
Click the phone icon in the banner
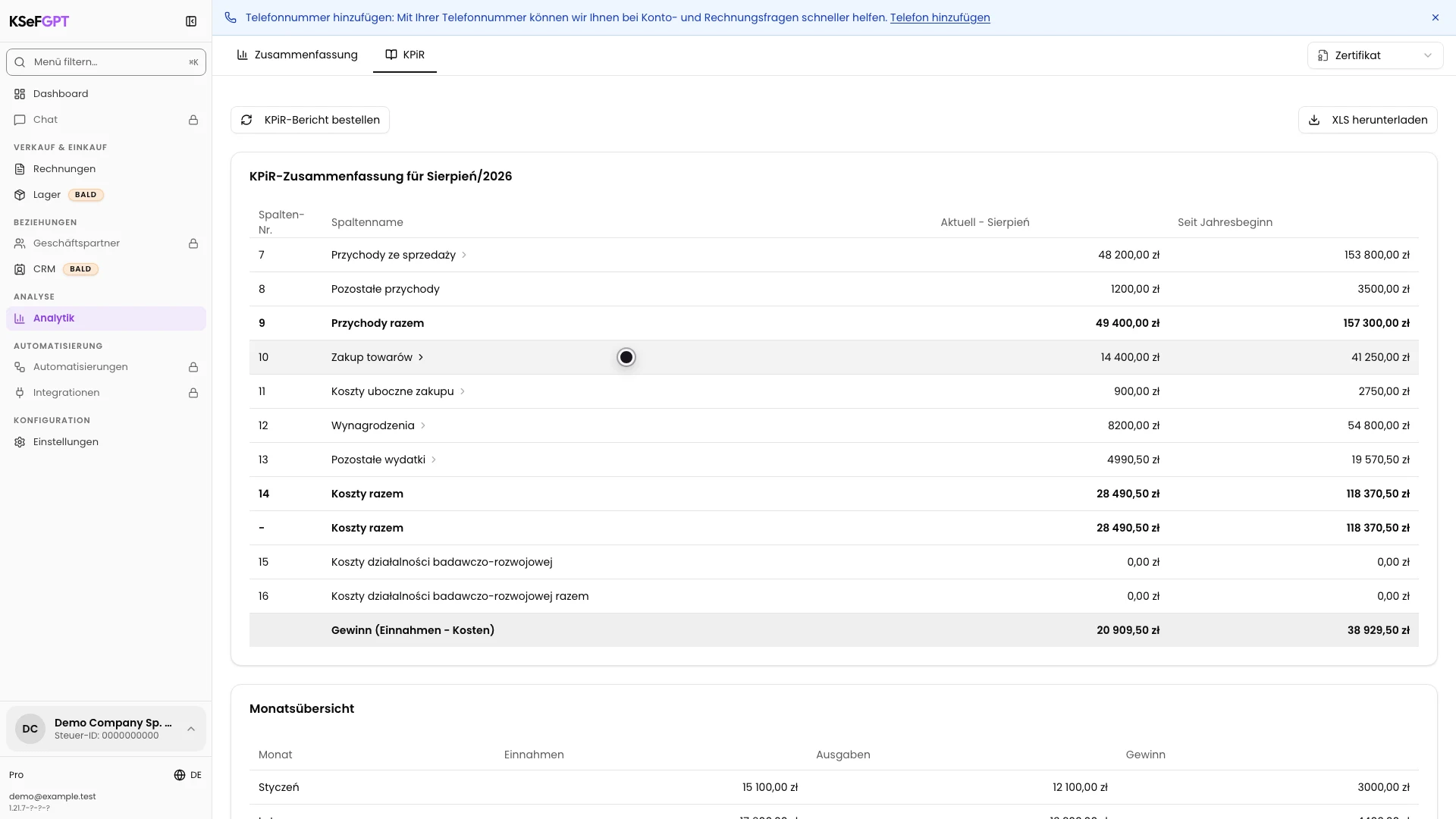pos(231,17)
